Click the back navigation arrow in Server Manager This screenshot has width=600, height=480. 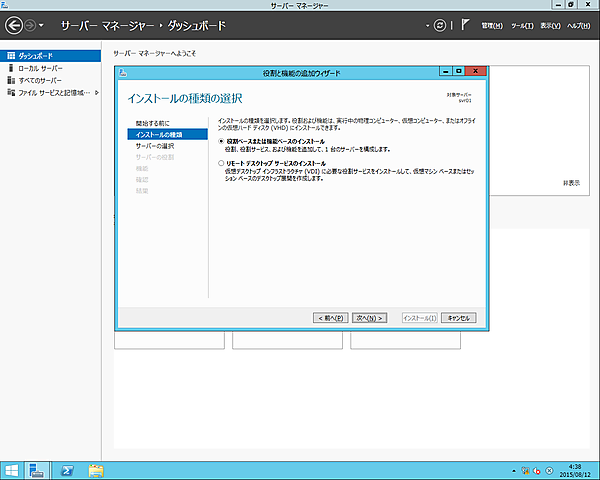click(14, 26)
